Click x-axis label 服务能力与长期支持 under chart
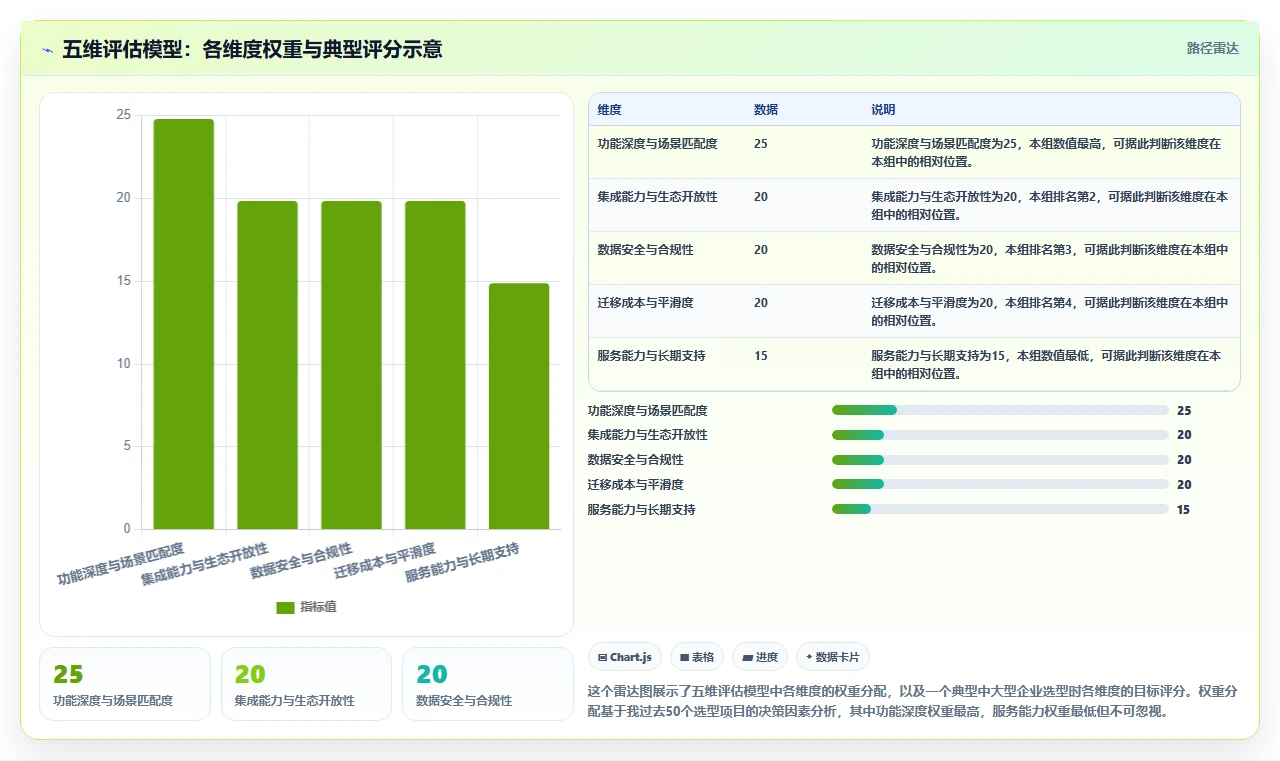 coord(463,564)
